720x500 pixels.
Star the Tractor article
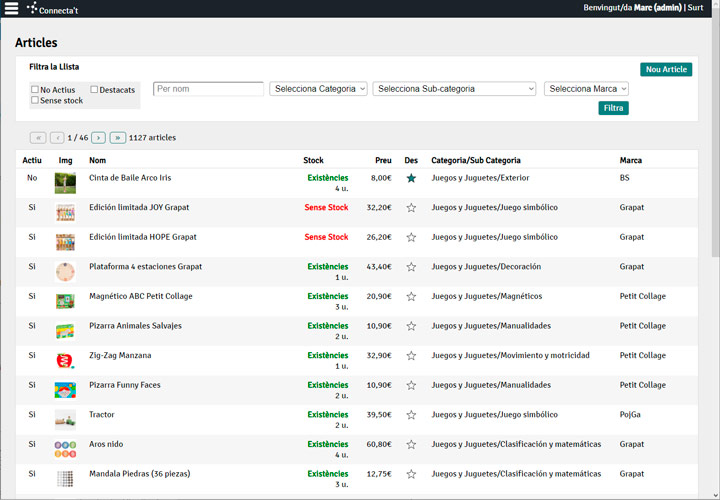pyautogui.click(x=411, y=415)
